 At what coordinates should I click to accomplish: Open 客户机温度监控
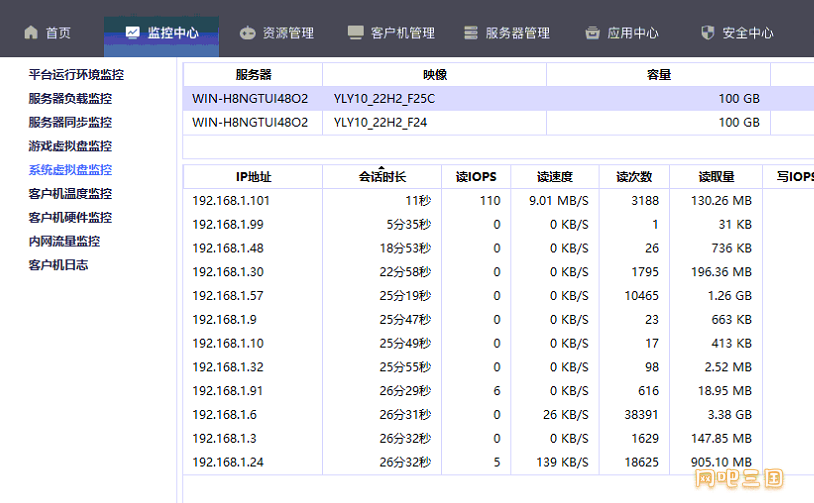[70, 194]
